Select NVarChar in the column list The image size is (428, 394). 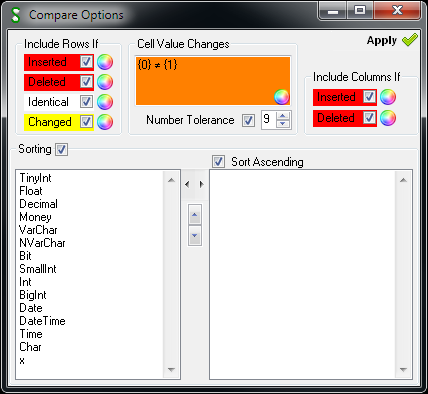pos(42,243)
